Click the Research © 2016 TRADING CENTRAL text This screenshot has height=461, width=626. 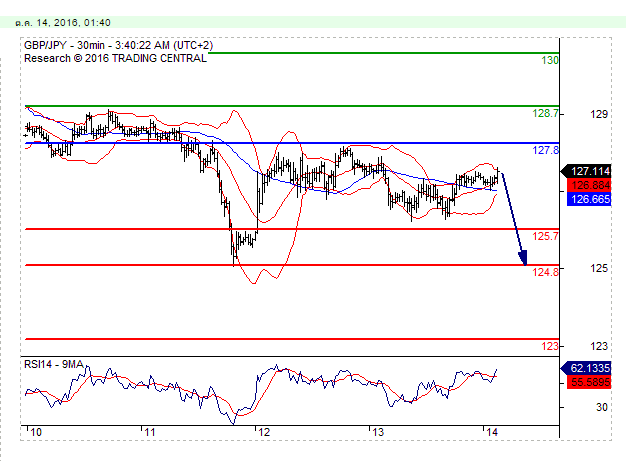click(115, 58)
